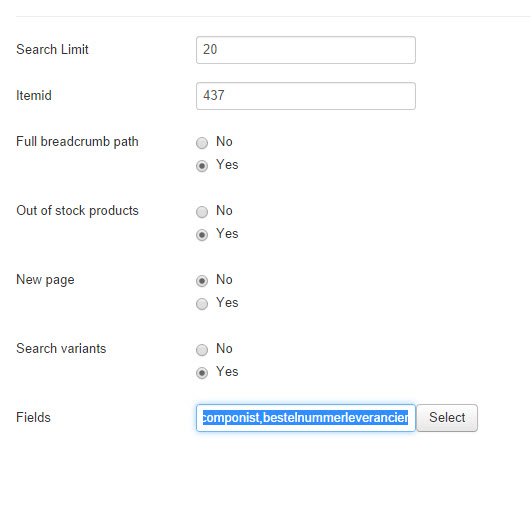Viewport: 531px width, 507px height.
Task: Click the Search variants label
Action: coord(61,348)
